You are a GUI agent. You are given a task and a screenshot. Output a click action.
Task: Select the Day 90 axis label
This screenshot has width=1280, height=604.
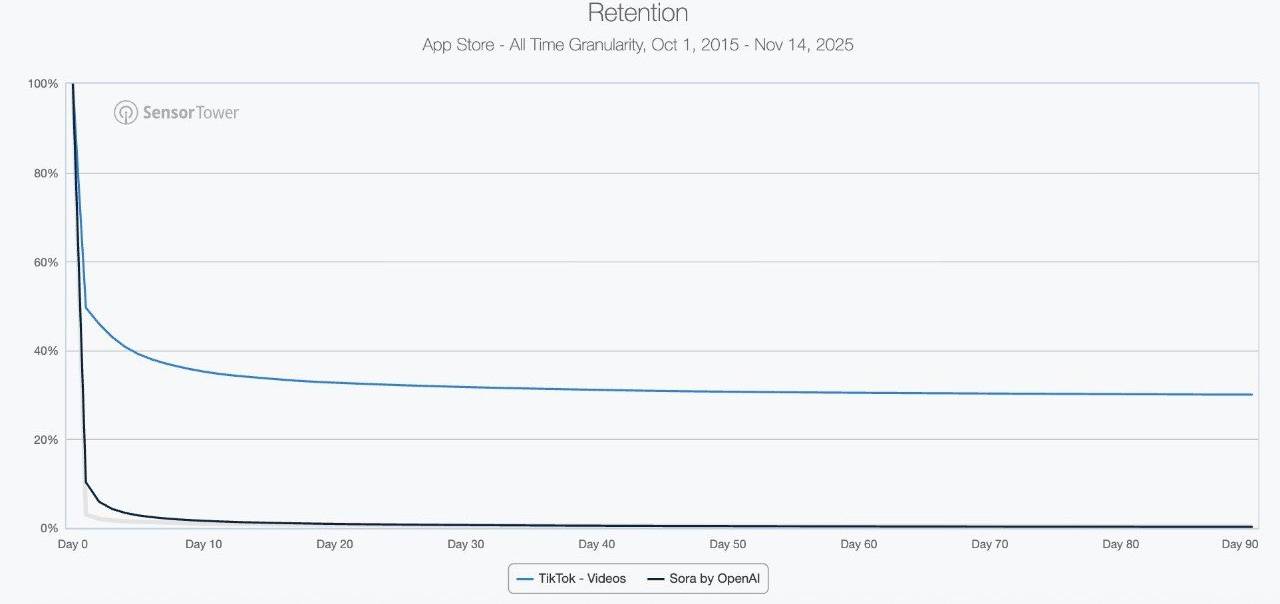[x=1238, y=545]
